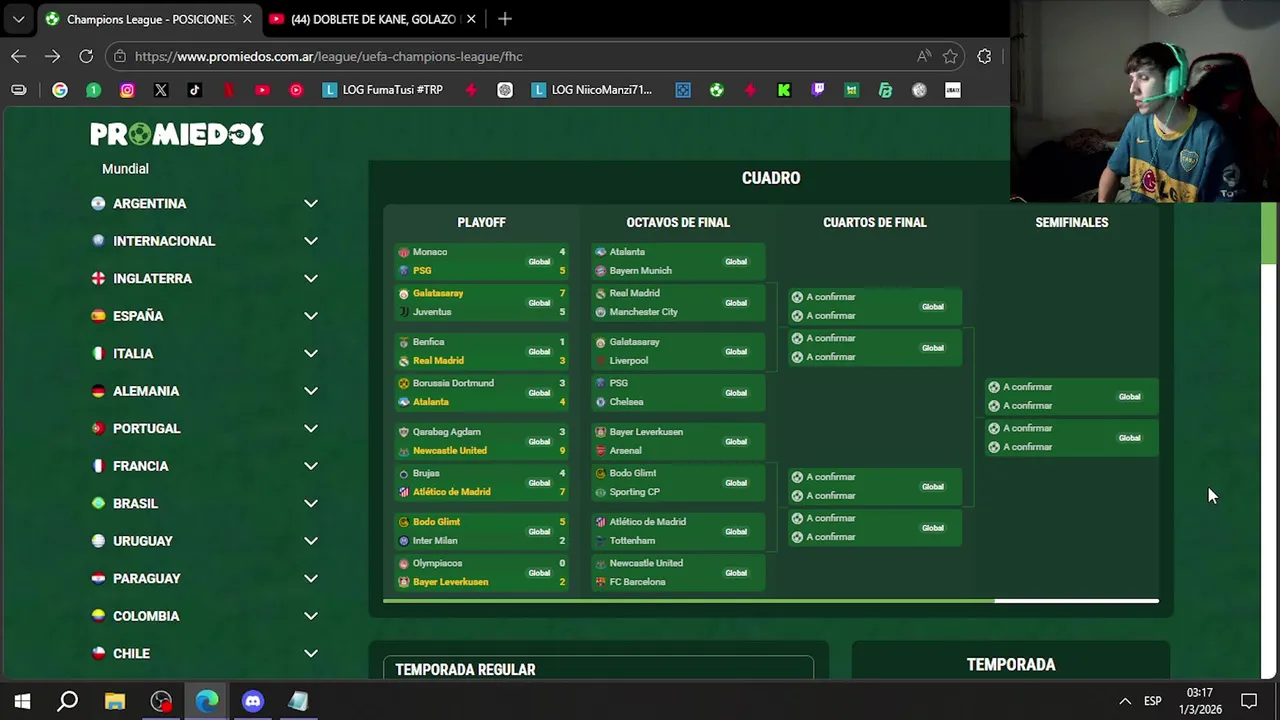Image resolution: width=1280 pixels, height=720 pixels.
Task: Add this page to favorites
Action: pos(950,56)
